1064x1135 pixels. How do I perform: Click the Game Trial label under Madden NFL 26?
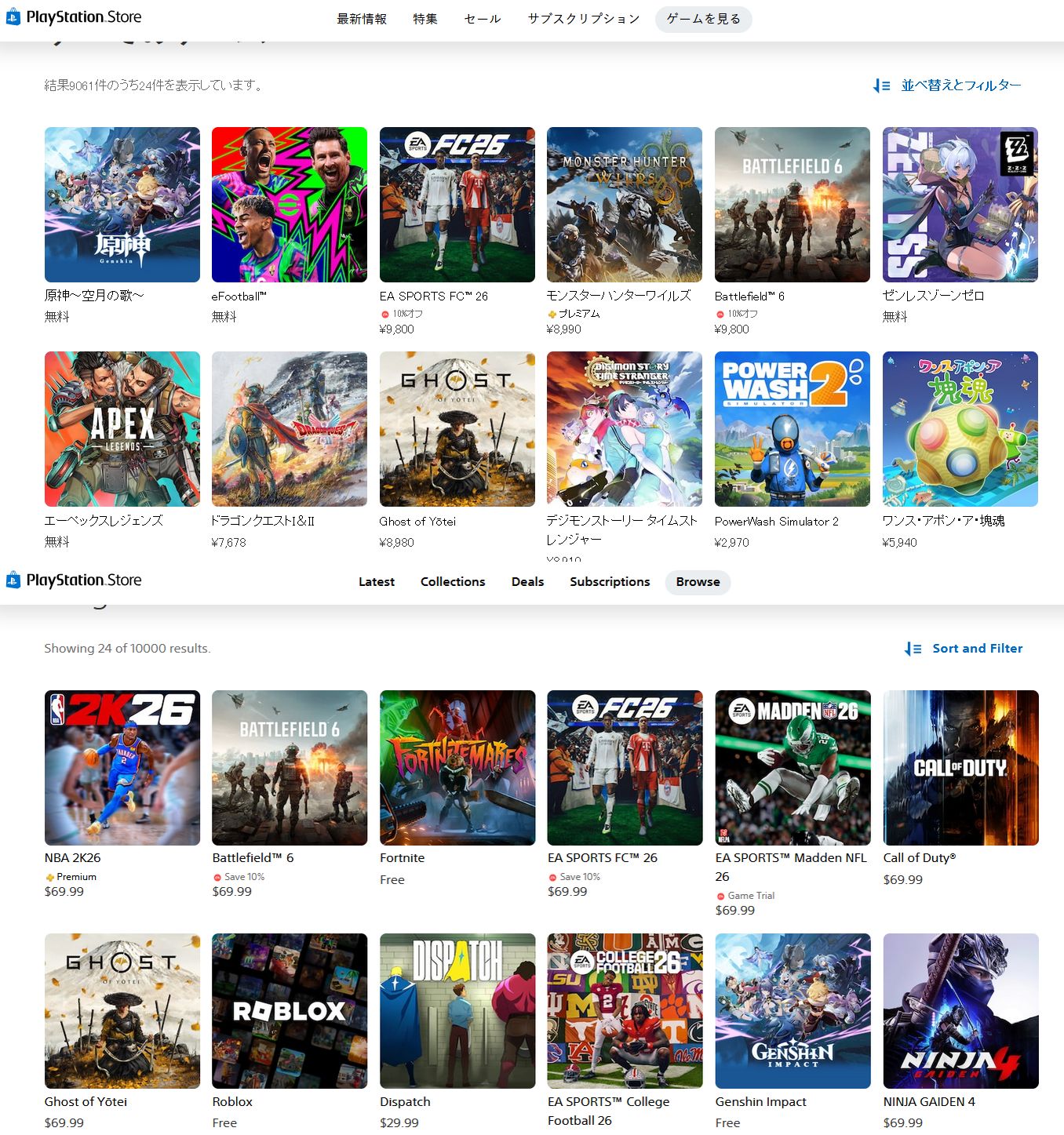[751, 896]
